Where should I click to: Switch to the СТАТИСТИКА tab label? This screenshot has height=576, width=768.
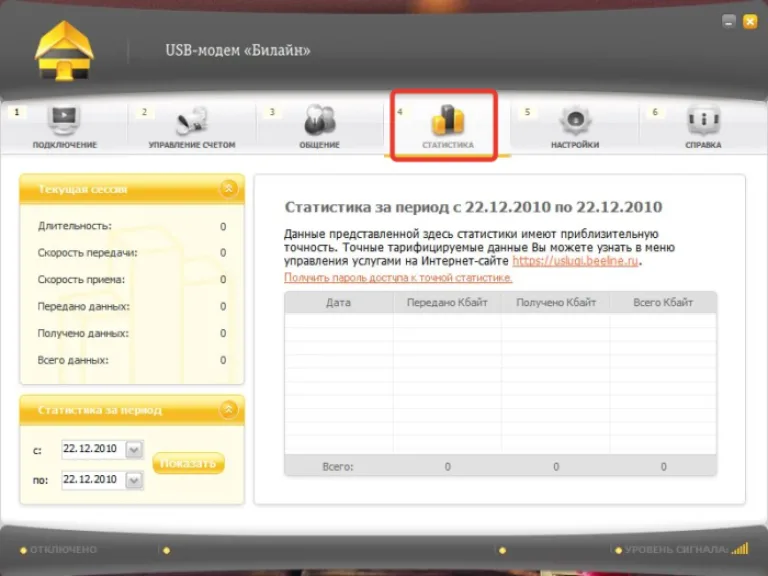(x=448, y=145)
